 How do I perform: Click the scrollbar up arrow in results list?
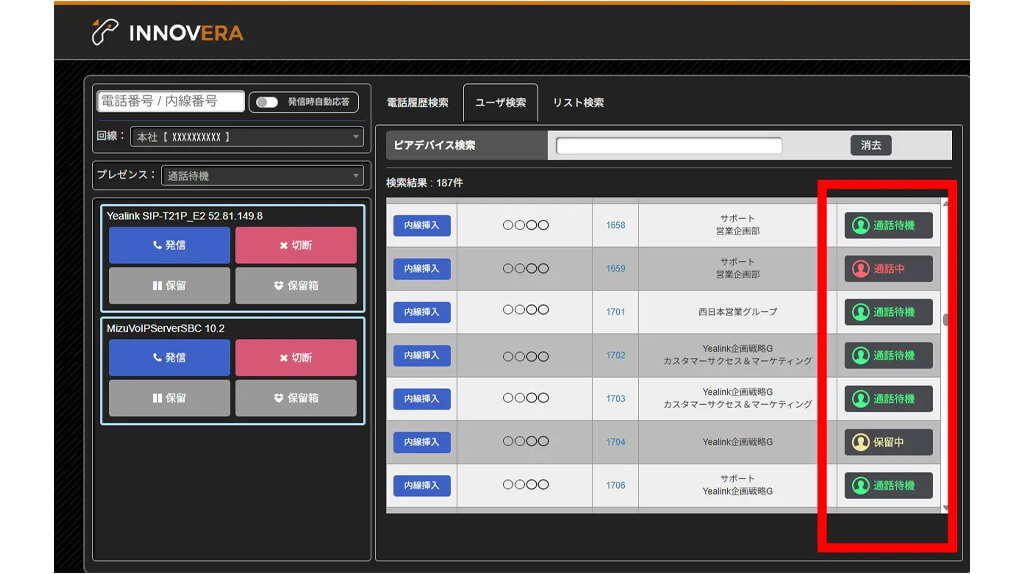coord(945,204)
